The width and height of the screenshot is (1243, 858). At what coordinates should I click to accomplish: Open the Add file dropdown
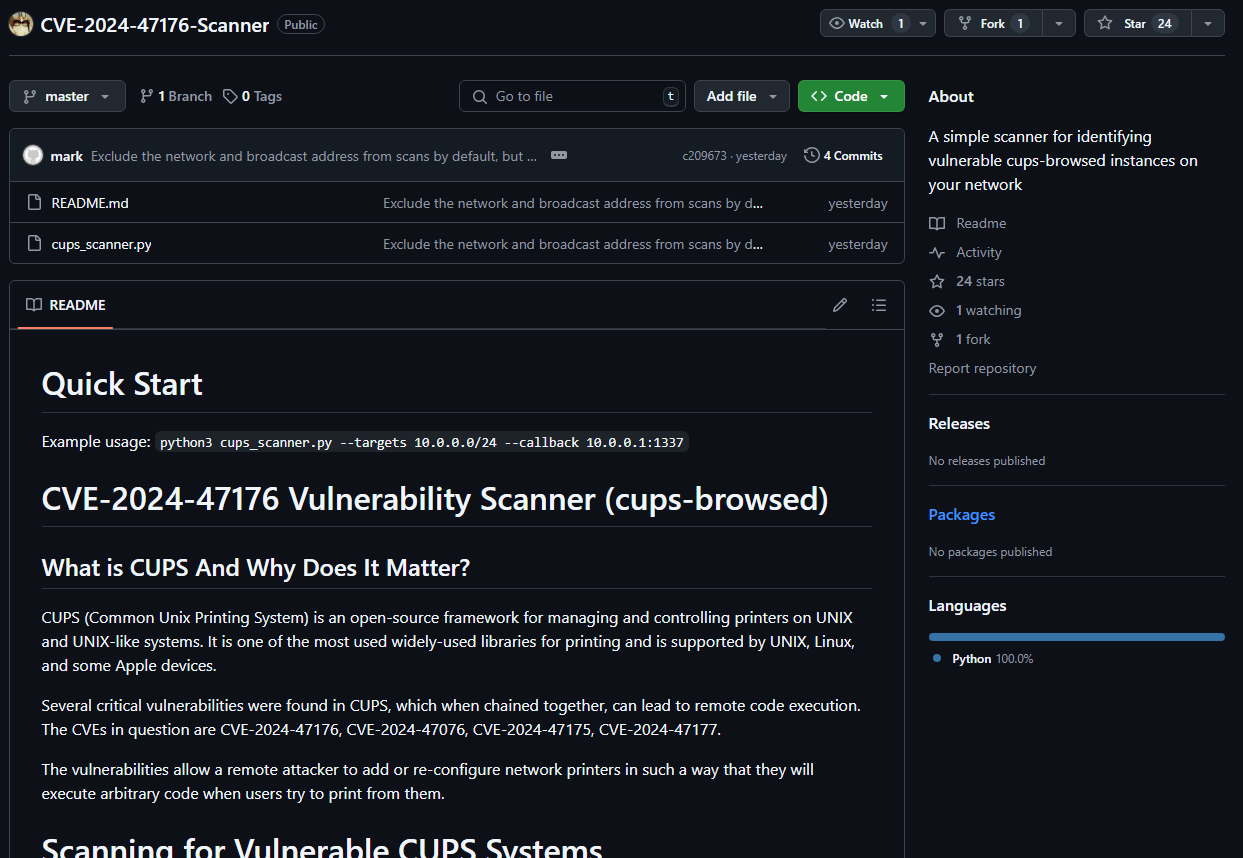(x=741, y=95)
